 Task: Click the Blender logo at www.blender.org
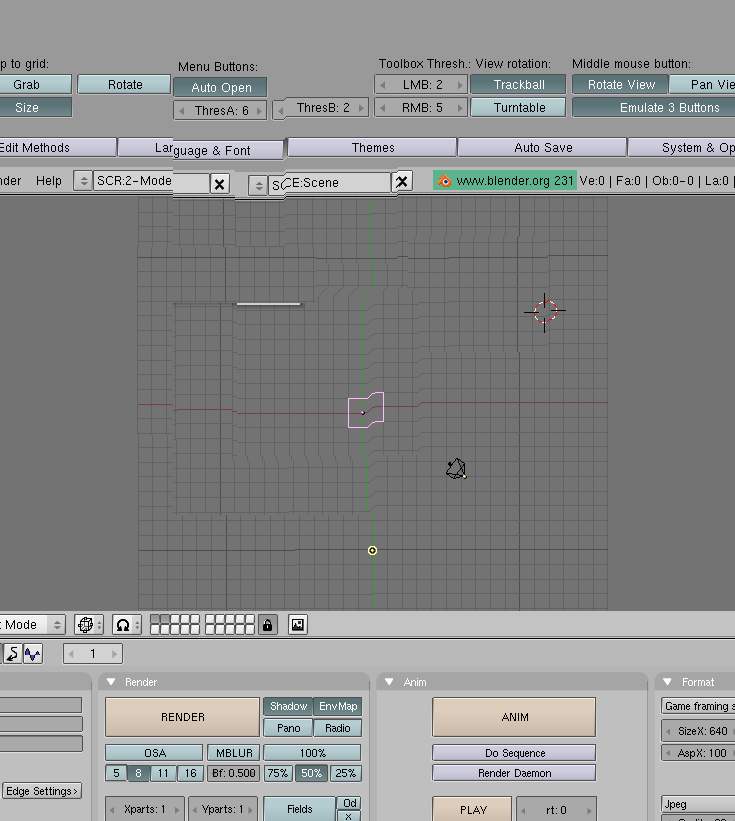[x=445, y=181]
